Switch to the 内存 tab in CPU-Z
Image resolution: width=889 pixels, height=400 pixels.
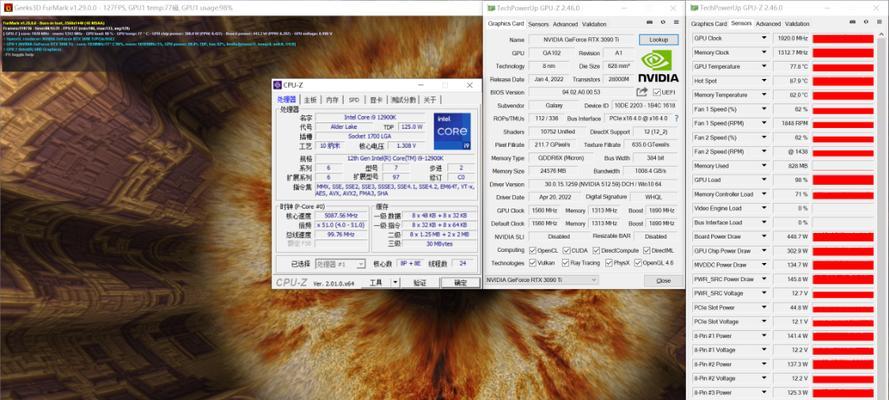click(x=332, y=100)
